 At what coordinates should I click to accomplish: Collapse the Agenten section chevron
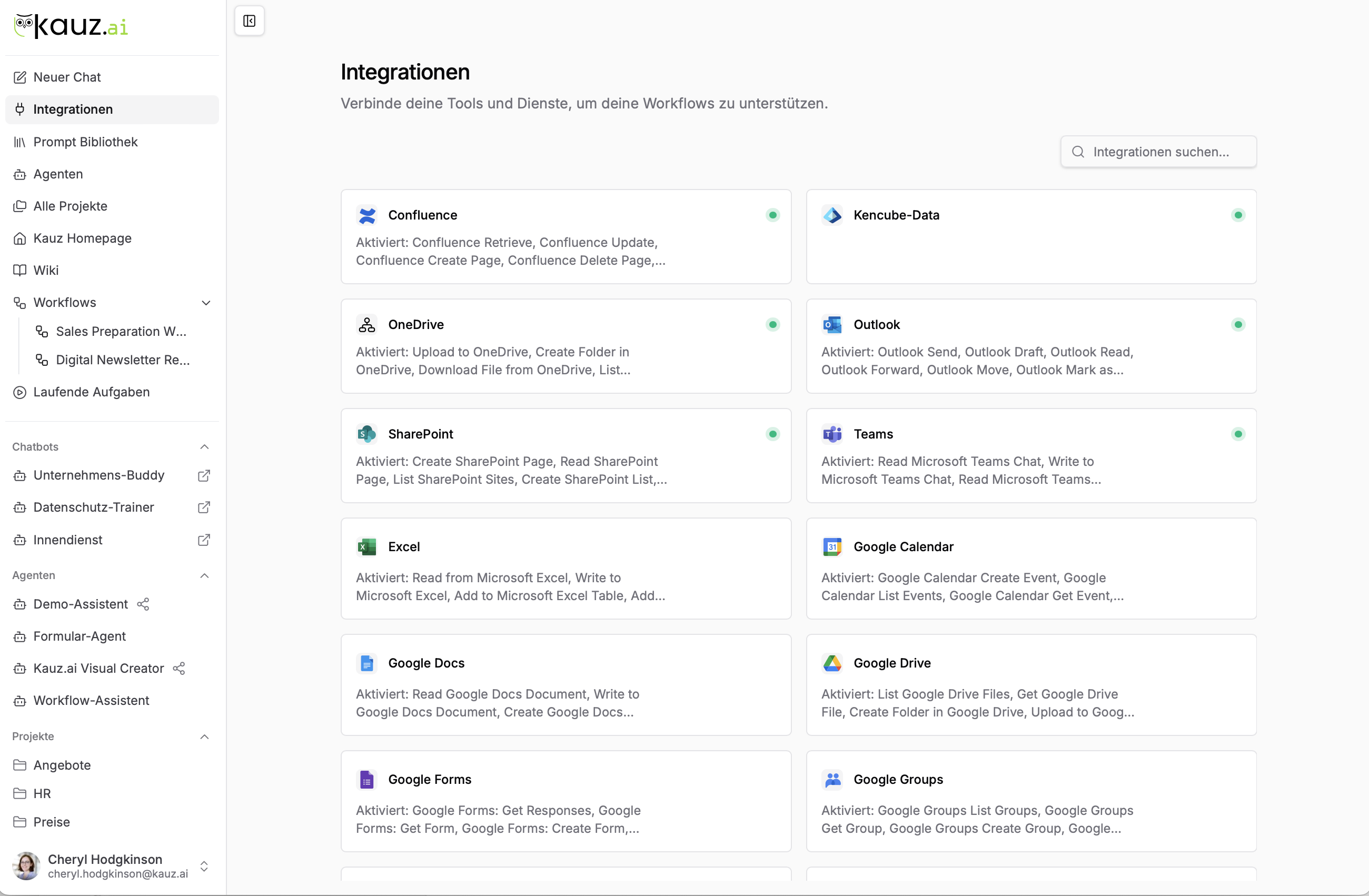[204, 576]
